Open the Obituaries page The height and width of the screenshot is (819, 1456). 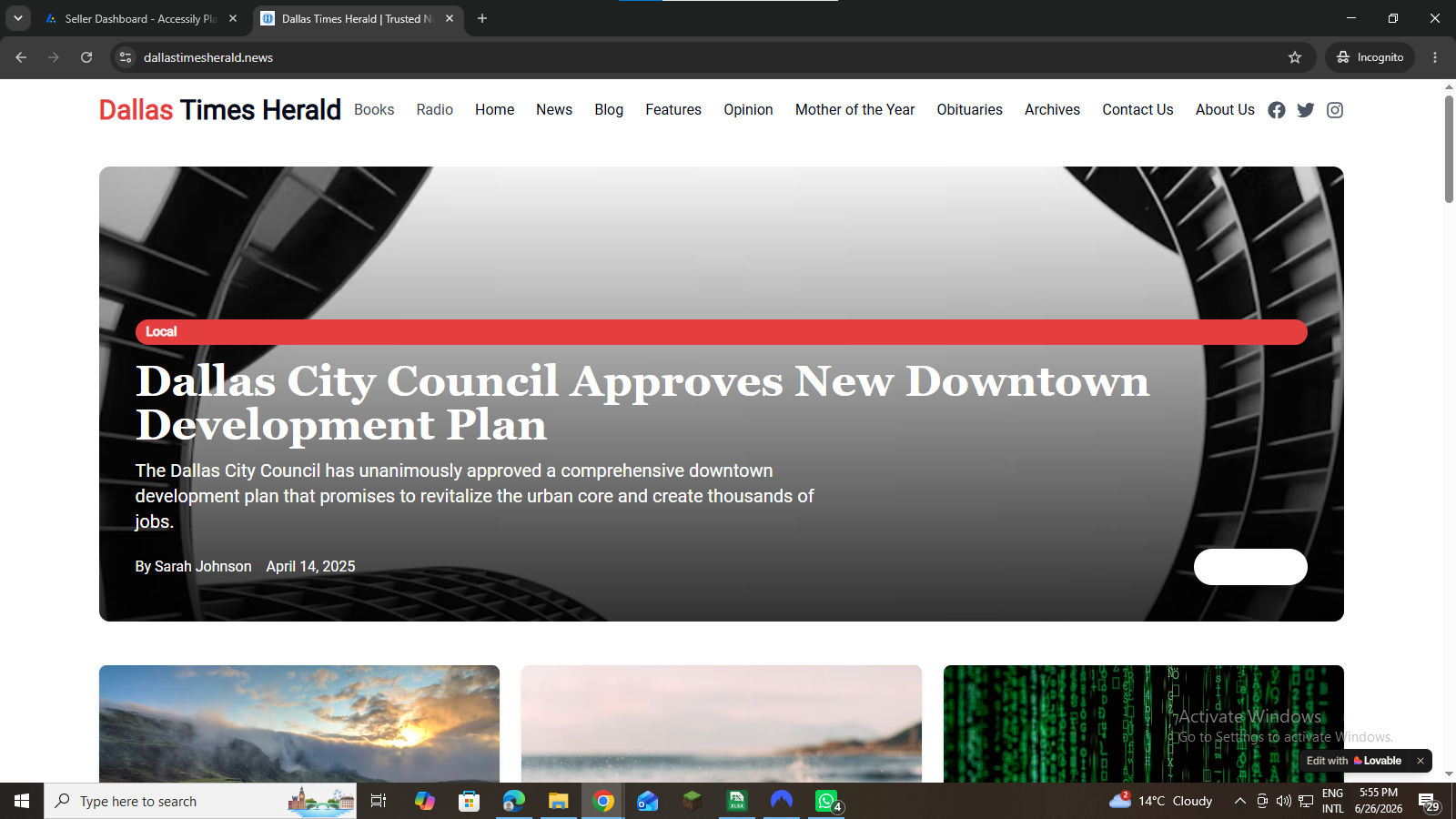point(969,109)
